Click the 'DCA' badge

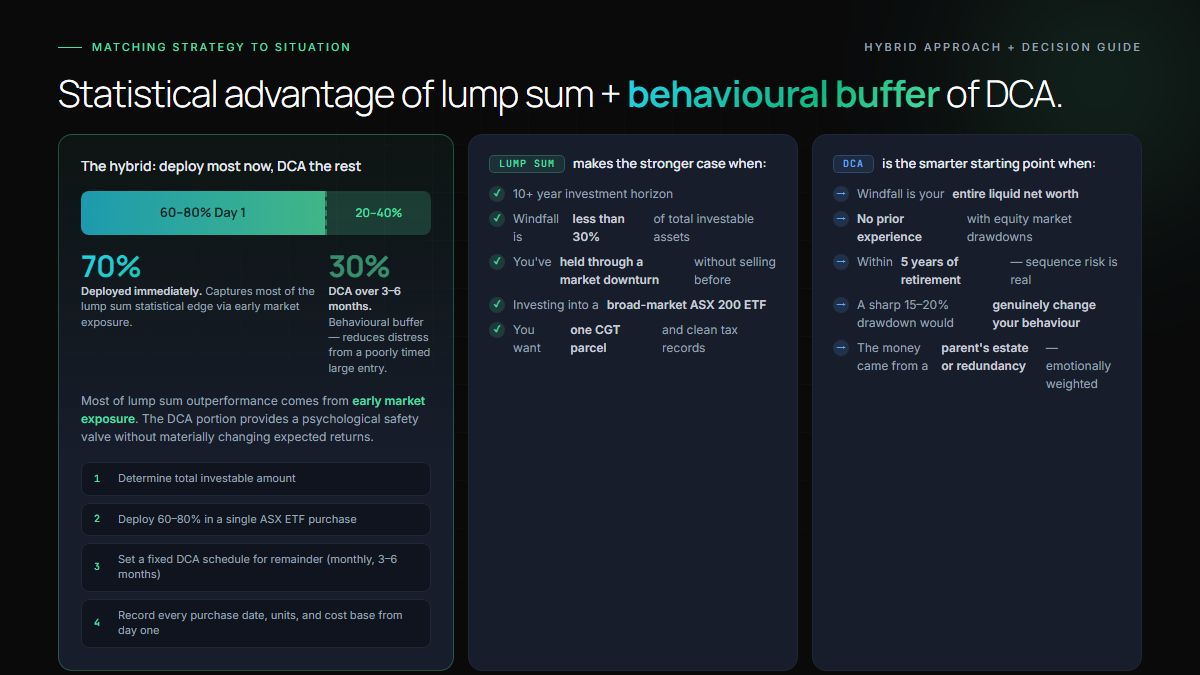853,164
